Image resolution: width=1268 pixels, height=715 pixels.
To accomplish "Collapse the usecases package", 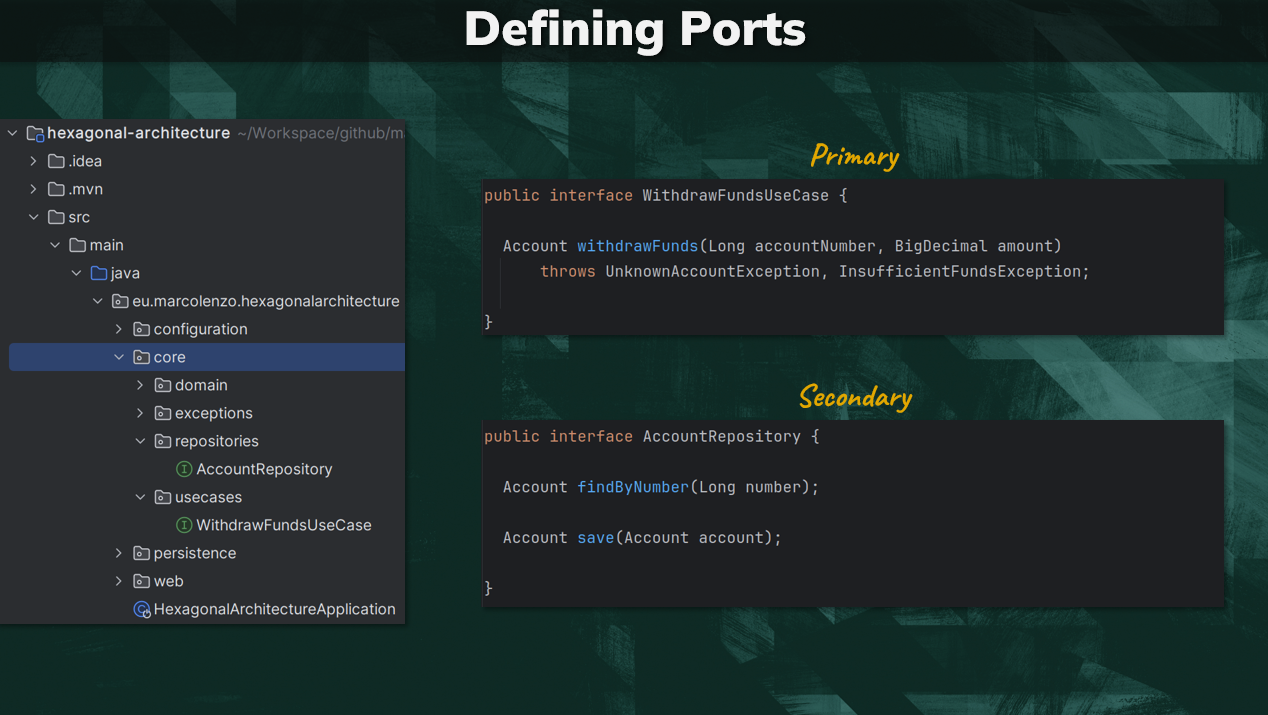I will point(139,496).
